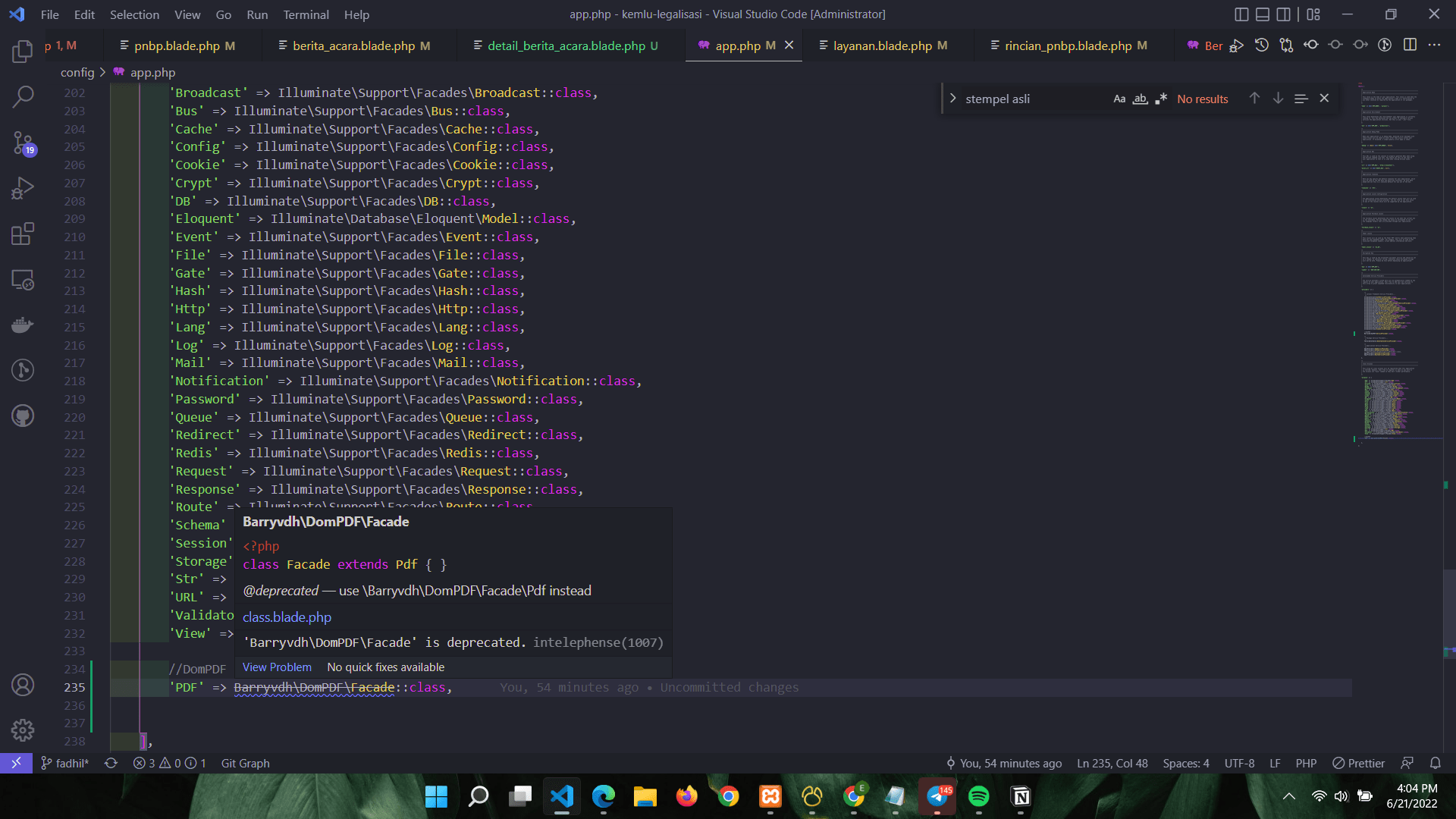Image resolution: width=1456 pixels, height=819 pixels.
Task: Open the GitHub sidebar panel
Action: [23, 416]
